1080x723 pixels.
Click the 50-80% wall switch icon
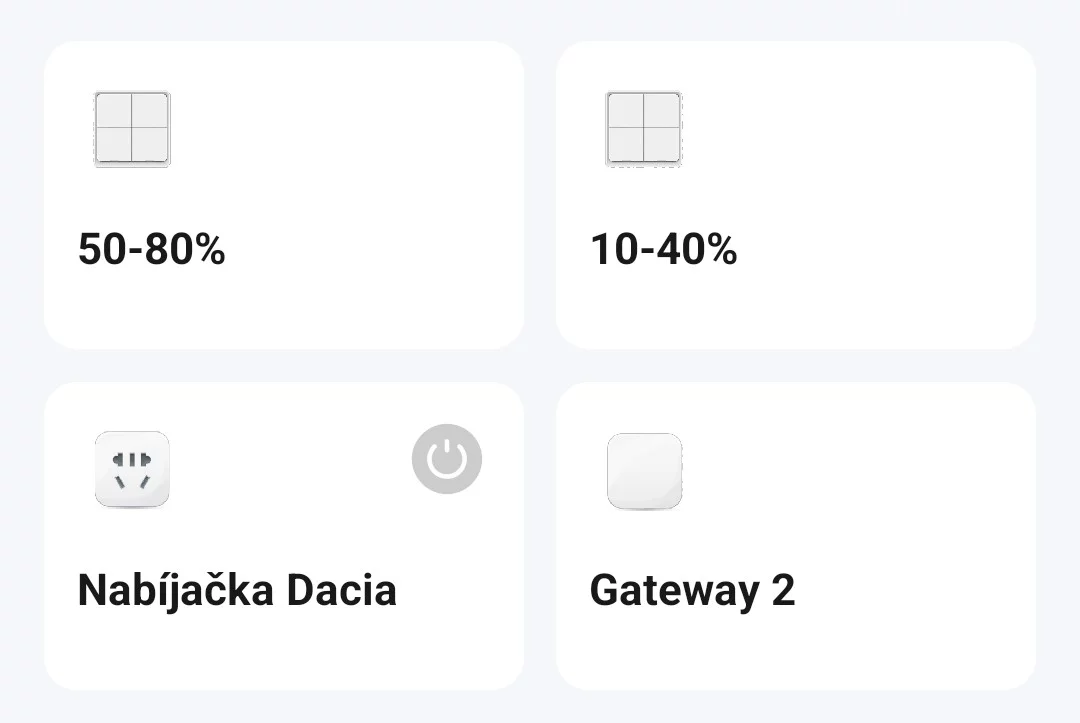coord(132,129)
